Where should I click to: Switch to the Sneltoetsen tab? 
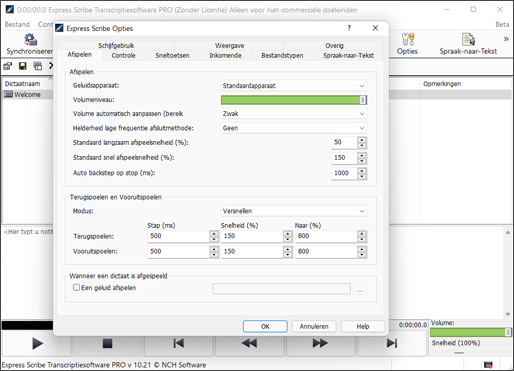click(x=172, y=55)
